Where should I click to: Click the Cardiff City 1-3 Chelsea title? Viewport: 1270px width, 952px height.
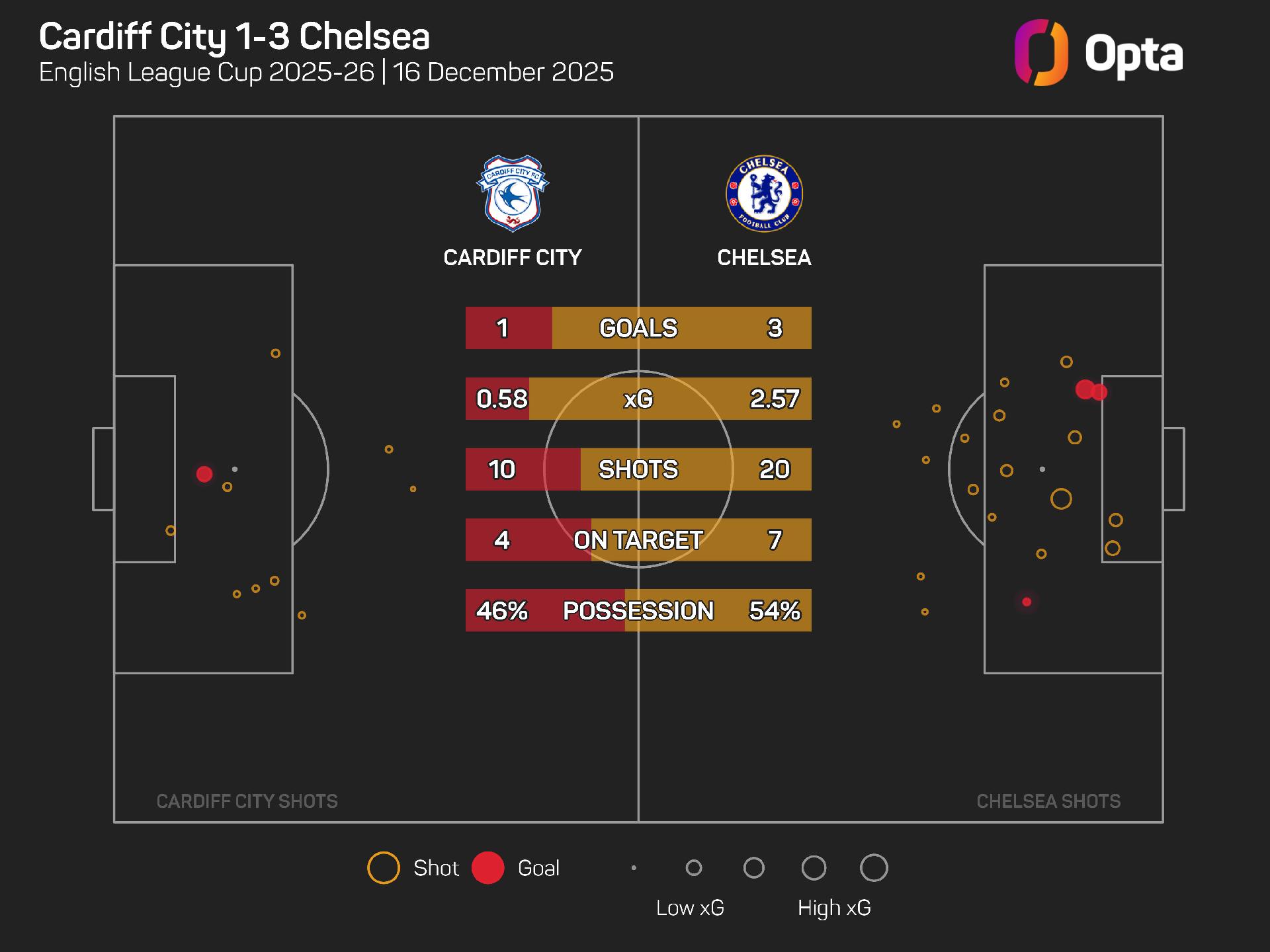(234, 36)
